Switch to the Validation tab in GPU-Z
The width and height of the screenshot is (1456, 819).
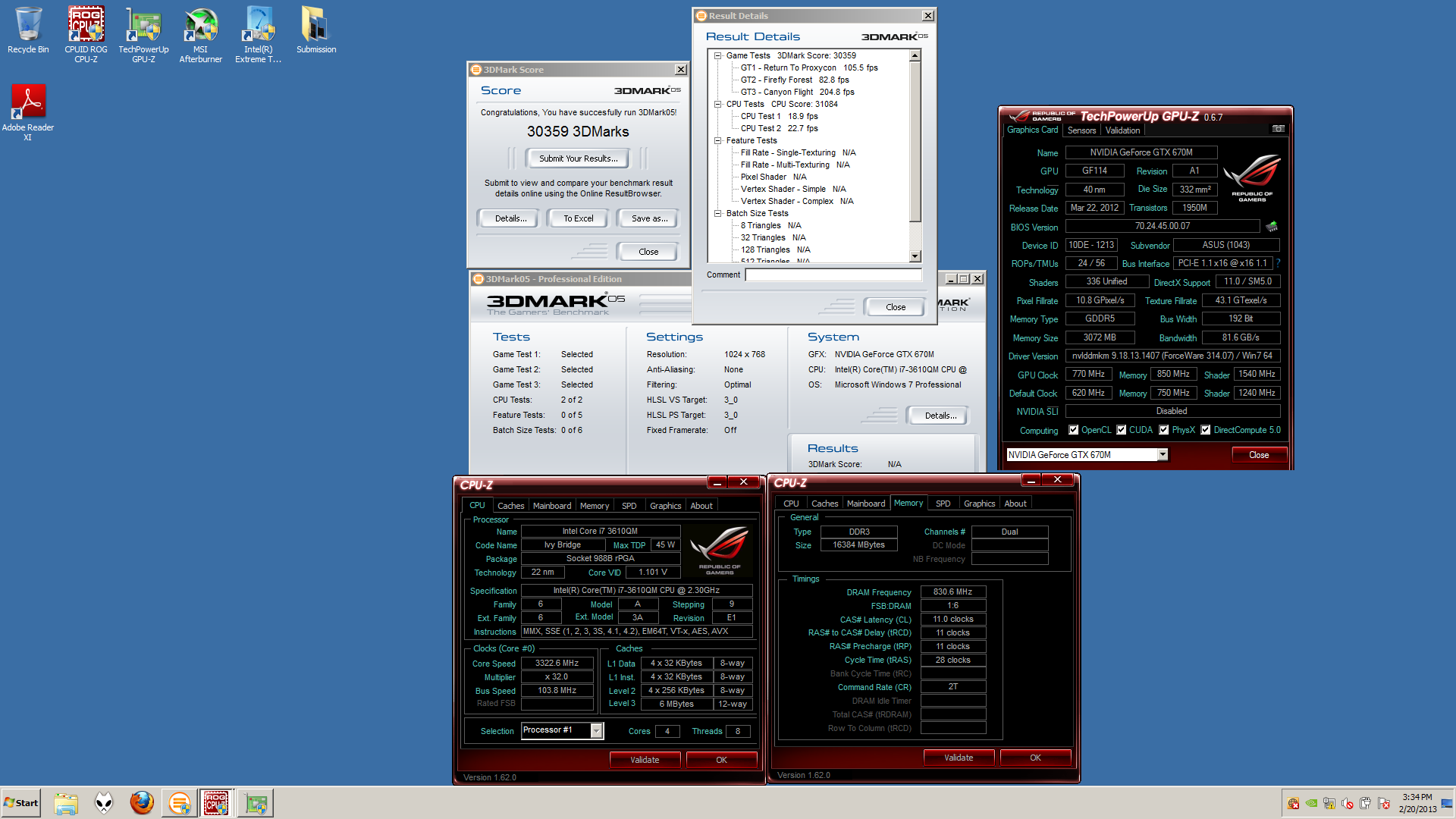click(1122, 130)
